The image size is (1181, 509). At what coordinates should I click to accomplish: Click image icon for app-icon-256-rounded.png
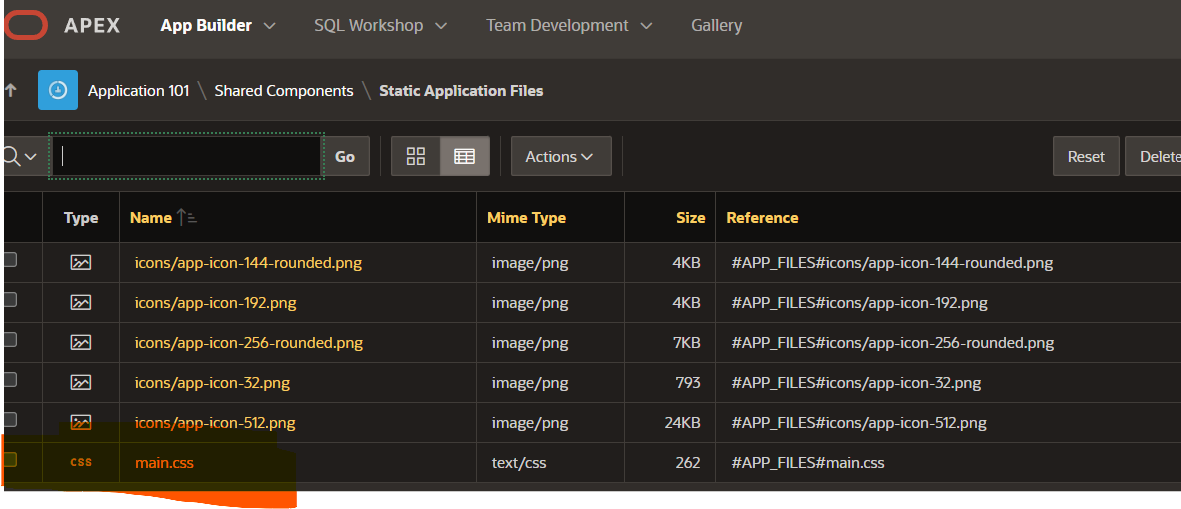point(81,343)
